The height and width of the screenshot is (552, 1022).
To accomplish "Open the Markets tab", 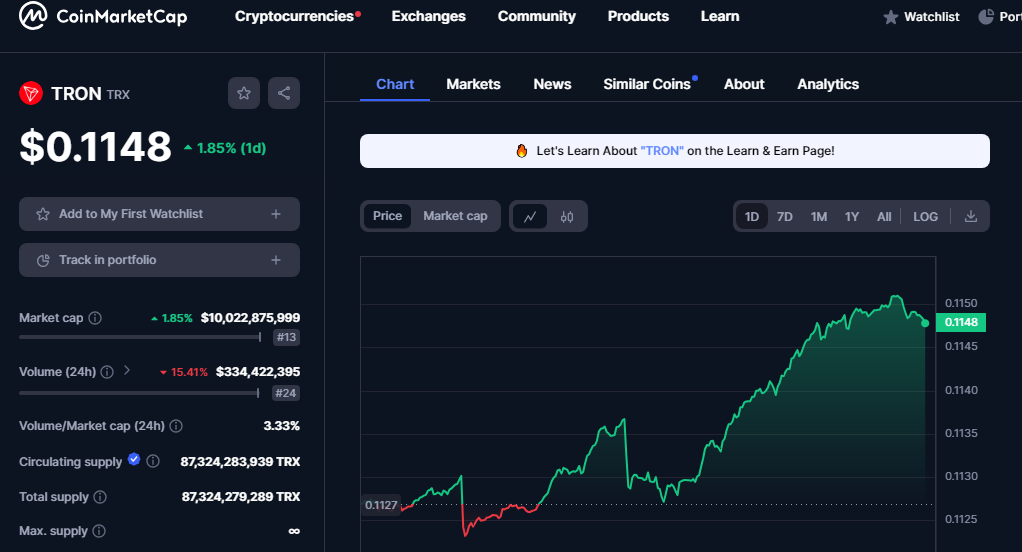I will (473, 85).
